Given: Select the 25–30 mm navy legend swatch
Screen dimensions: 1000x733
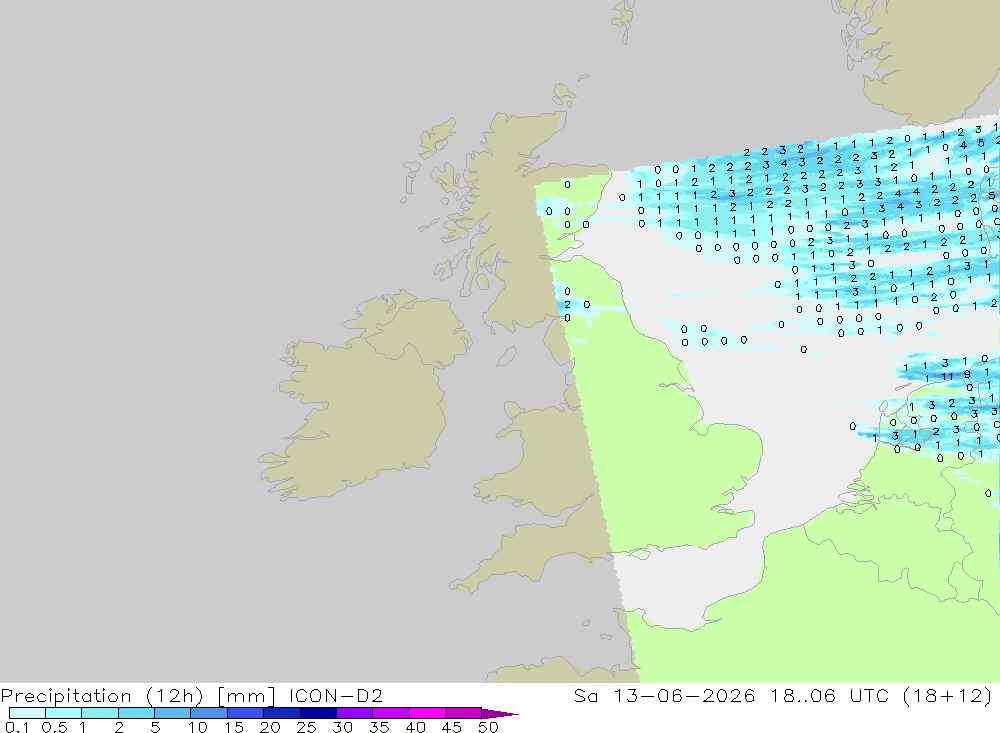Looking at the screenshot, I should [318, 713].
